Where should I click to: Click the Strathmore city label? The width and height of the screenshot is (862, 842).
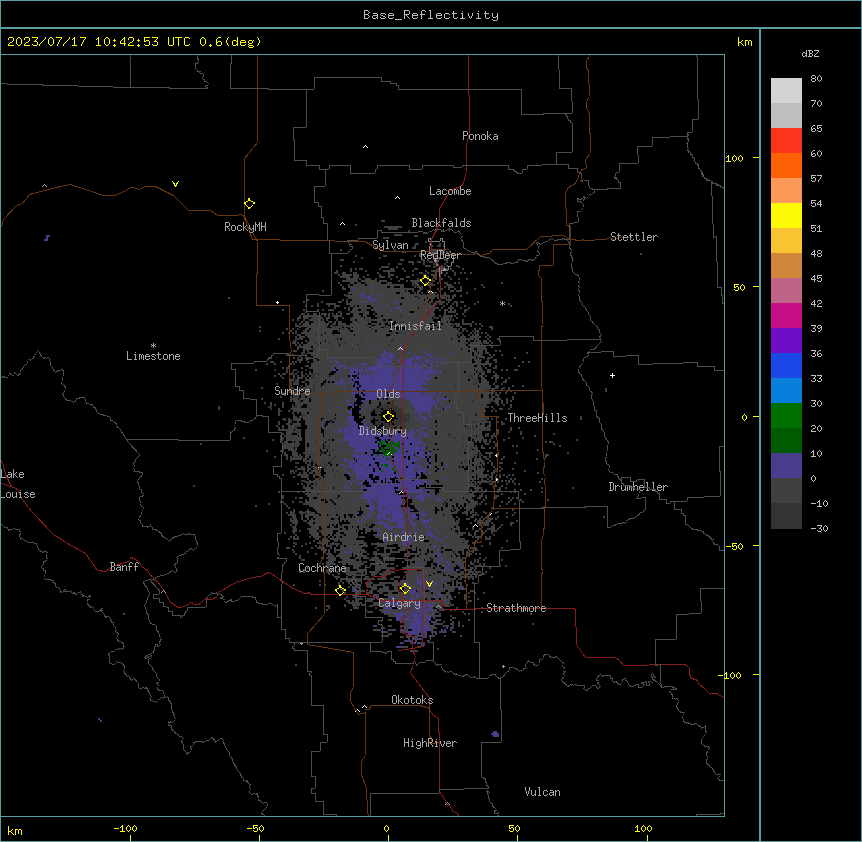(x=516, y=608)
